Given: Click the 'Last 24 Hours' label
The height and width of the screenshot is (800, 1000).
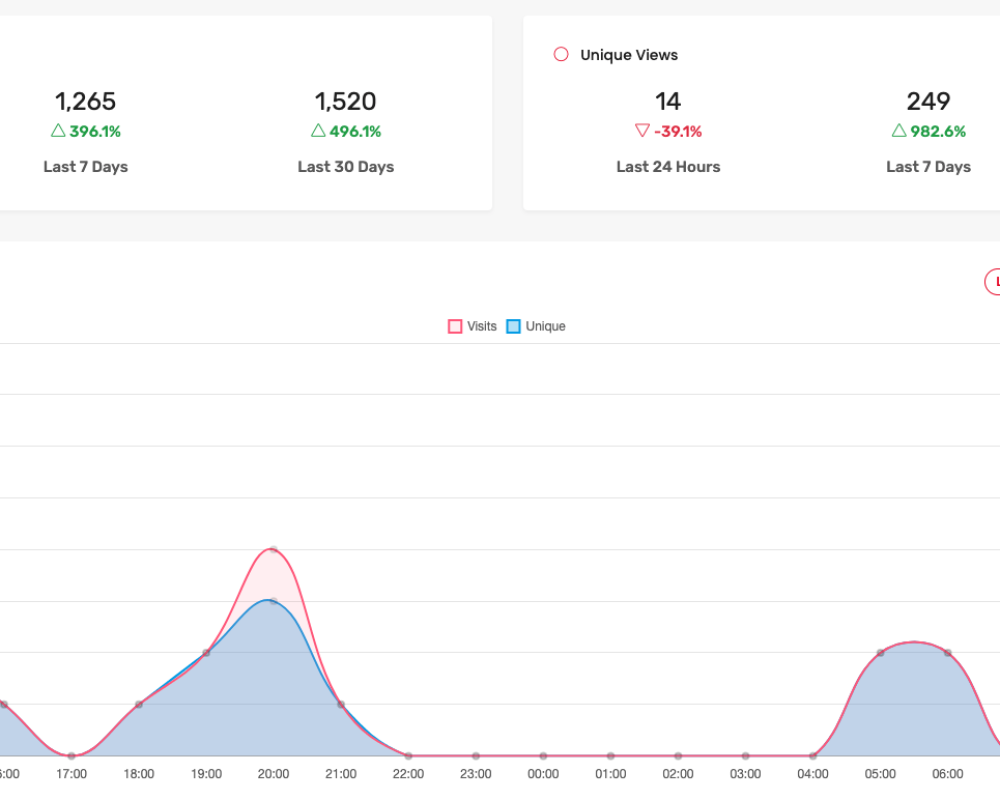Looking at the screenshot, I should [x=668, y=167].
